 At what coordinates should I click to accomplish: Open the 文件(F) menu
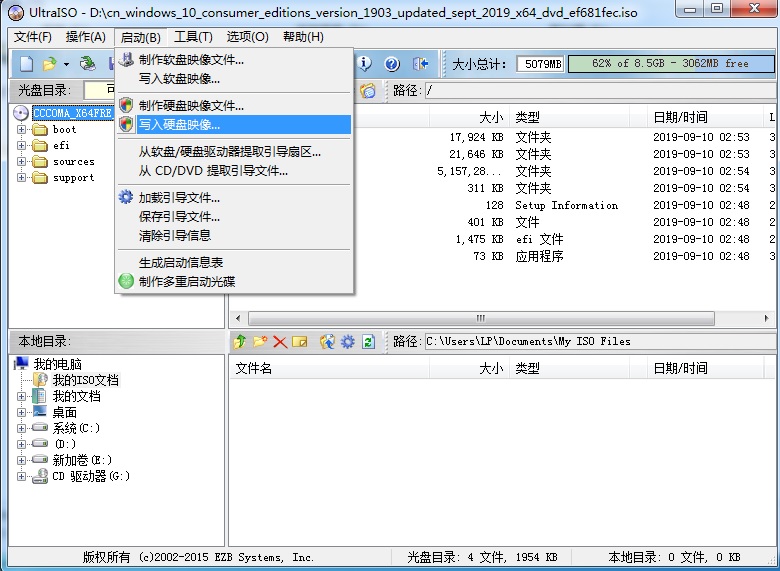32,37
